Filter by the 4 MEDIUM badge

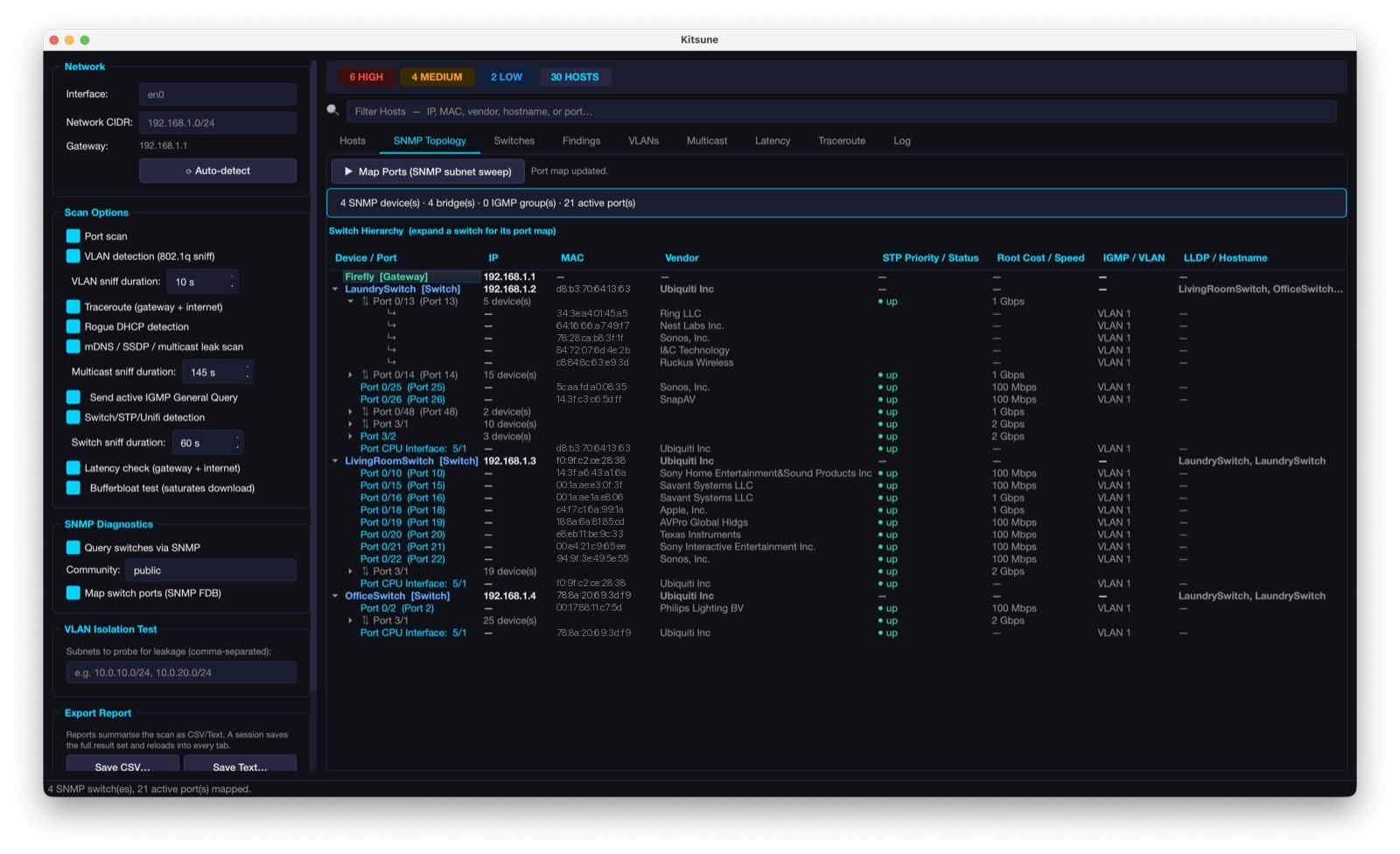437,77
